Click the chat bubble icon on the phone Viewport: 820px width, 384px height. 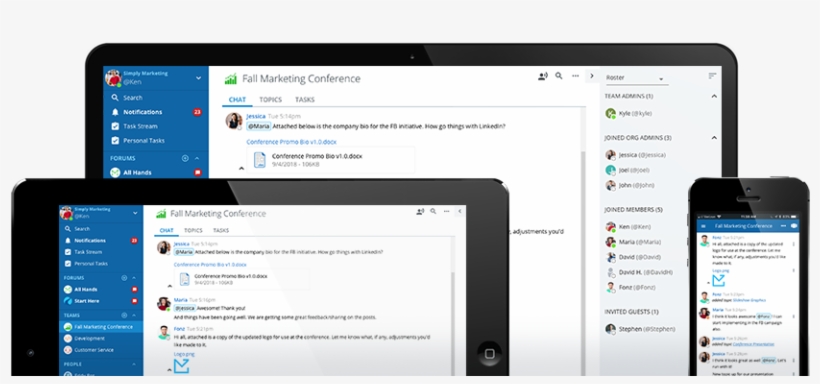794,226
